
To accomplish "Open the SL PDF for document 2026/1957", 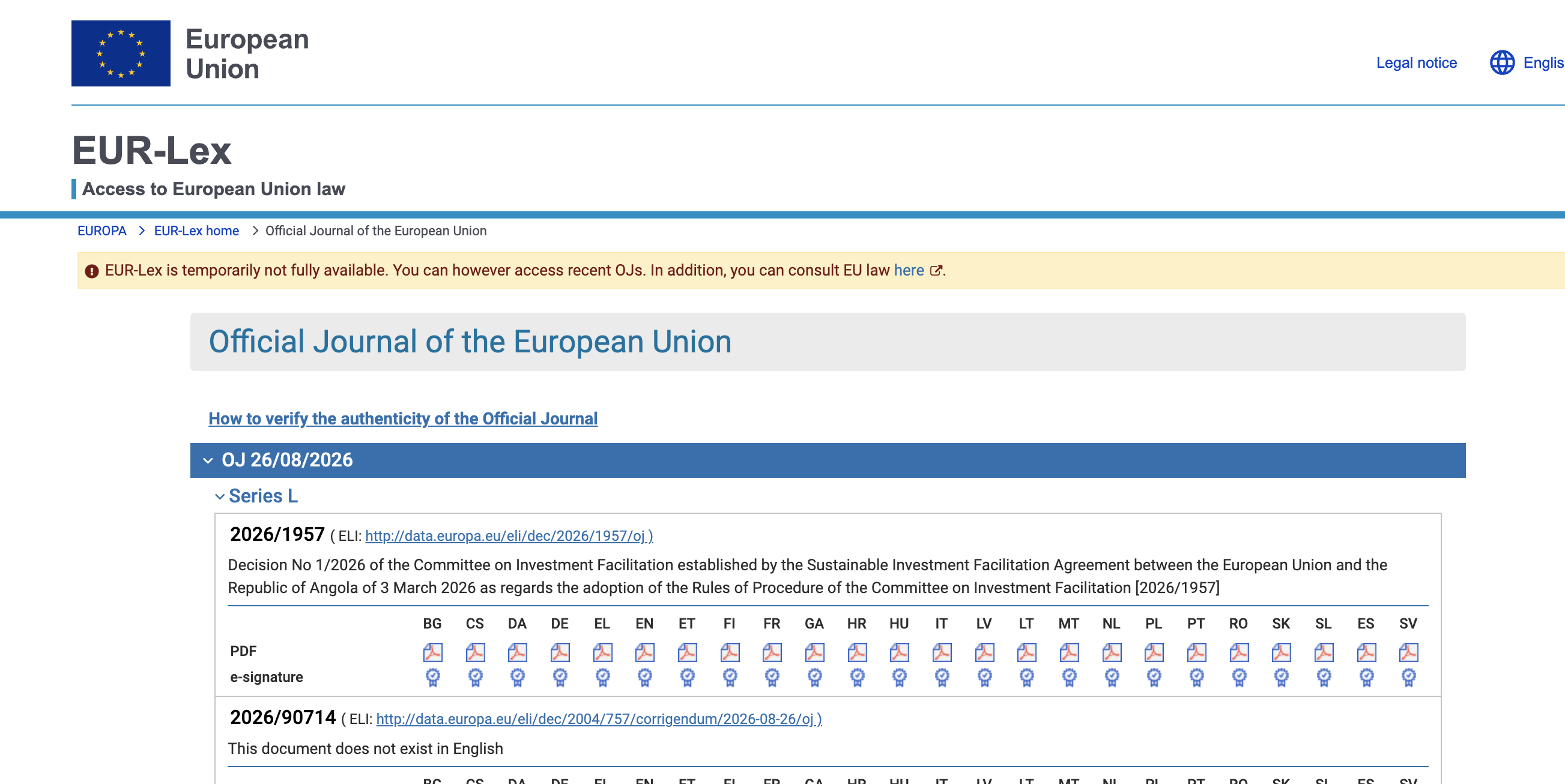I will point(1324,652).
